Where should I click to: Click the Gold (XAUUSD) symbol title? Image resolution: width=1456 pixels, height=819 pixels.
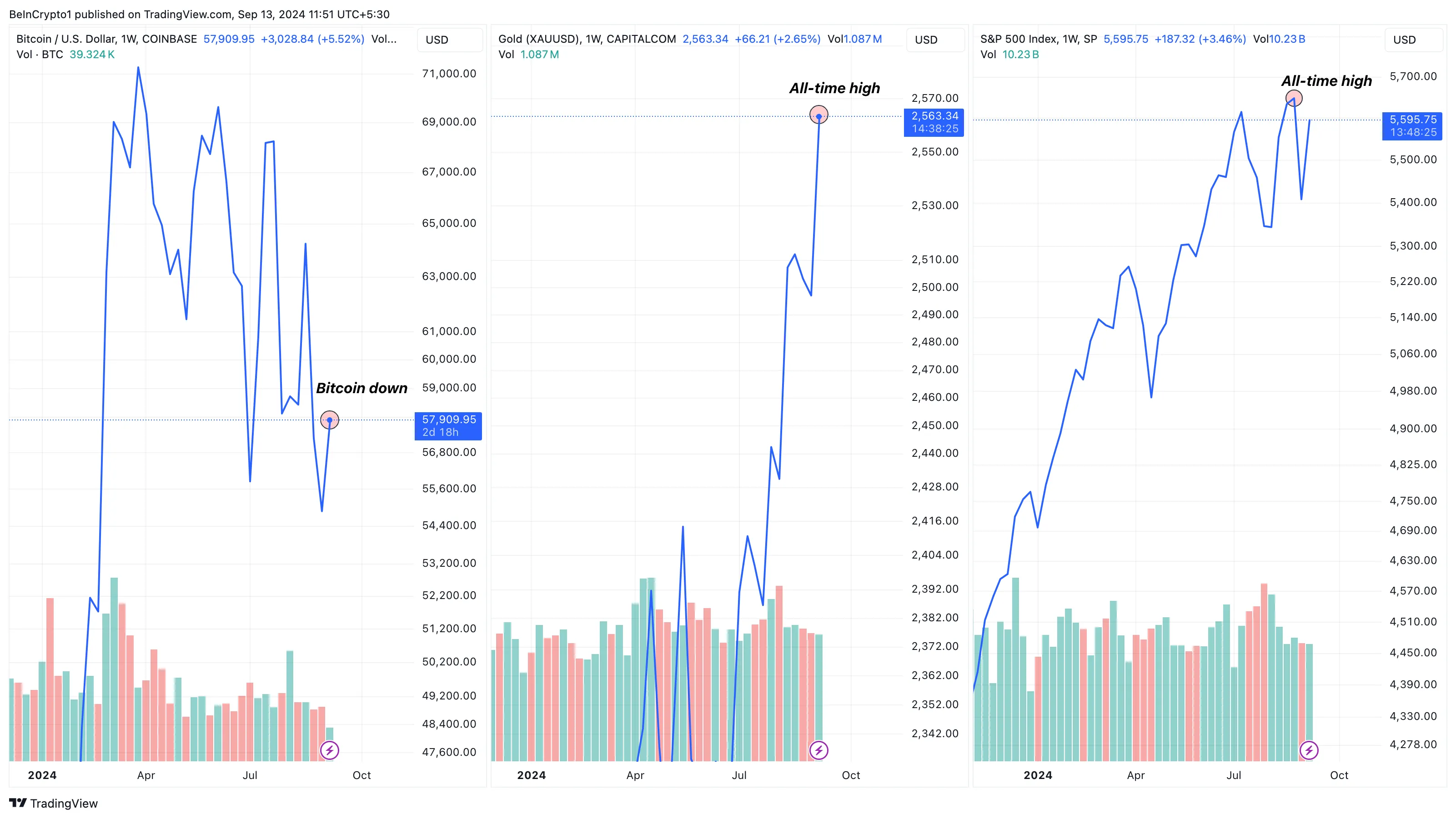pyautogui.click(x=587, y=39)
